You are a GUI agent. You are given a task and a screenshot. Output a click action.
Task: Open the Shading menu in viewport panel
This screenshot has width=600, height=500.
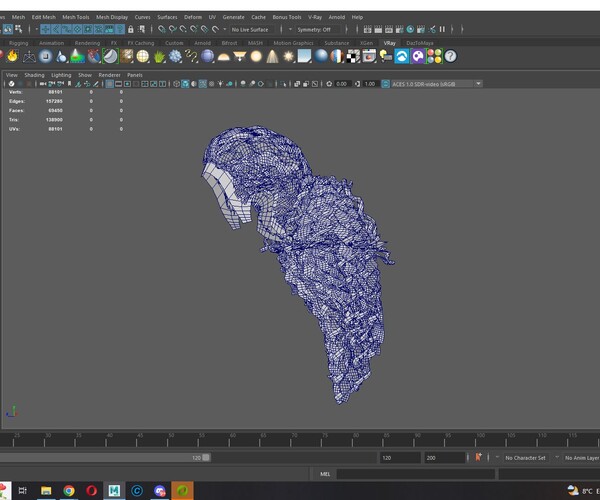[x=34, y=75]
